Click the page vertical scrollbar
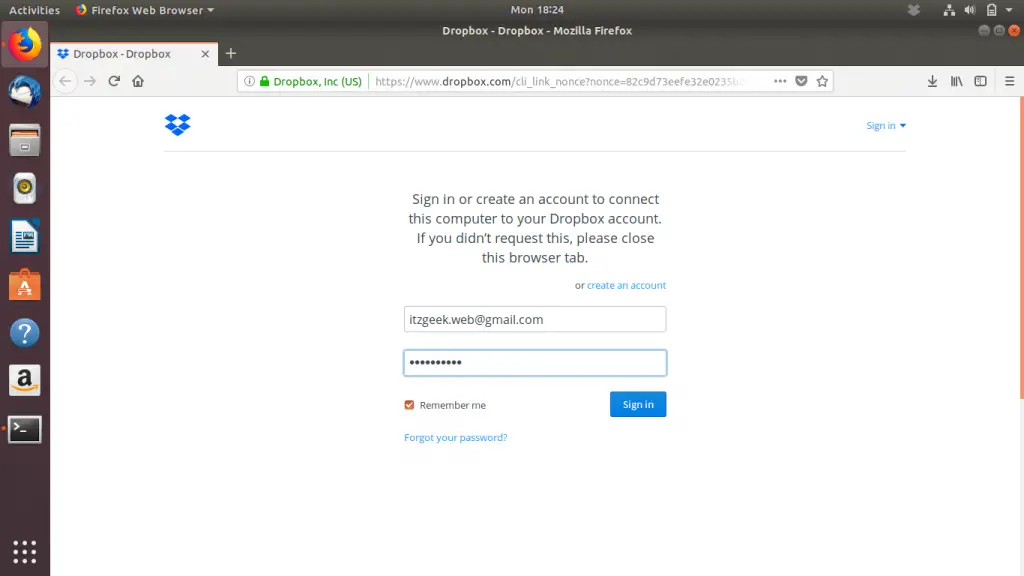 [1021, 248]
